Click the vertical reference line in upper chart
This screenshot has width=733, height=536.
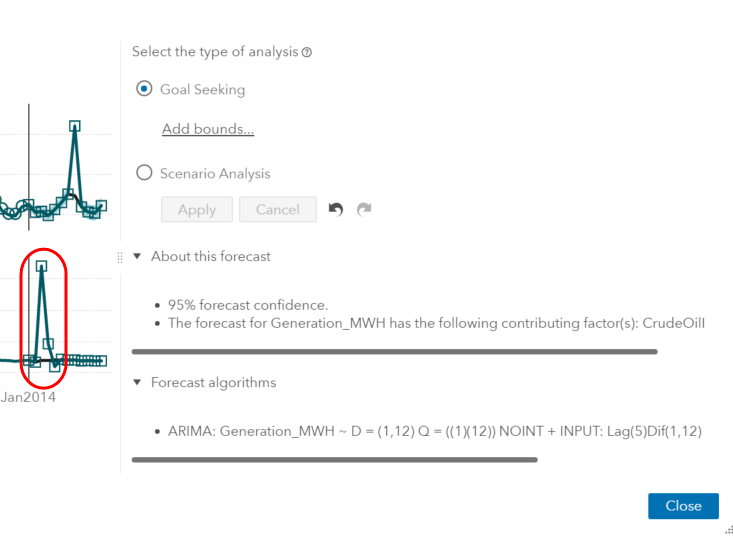coord(29,150)
